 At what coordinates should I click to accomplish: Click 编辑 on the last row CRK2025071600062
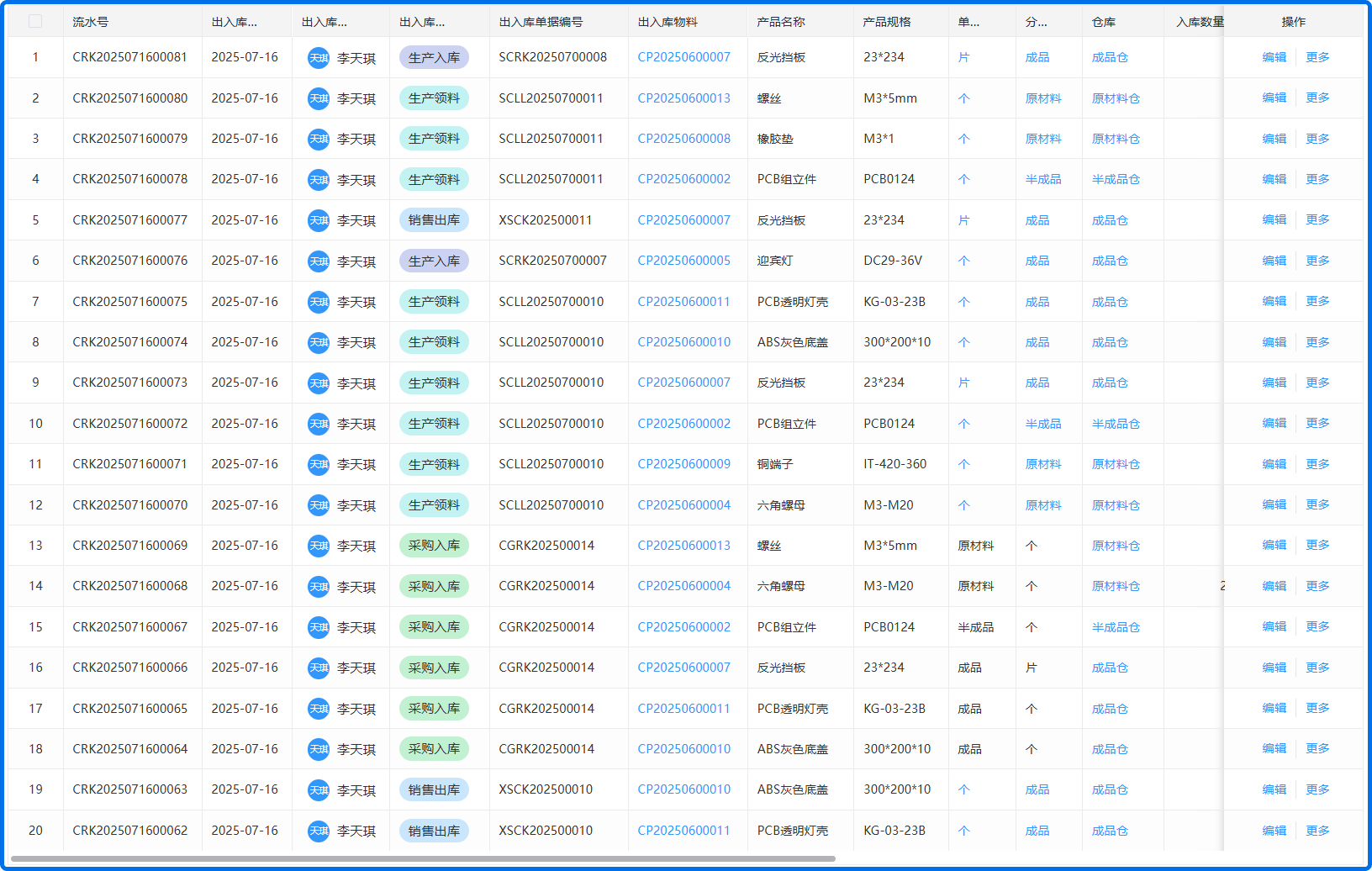[1274, 830]
